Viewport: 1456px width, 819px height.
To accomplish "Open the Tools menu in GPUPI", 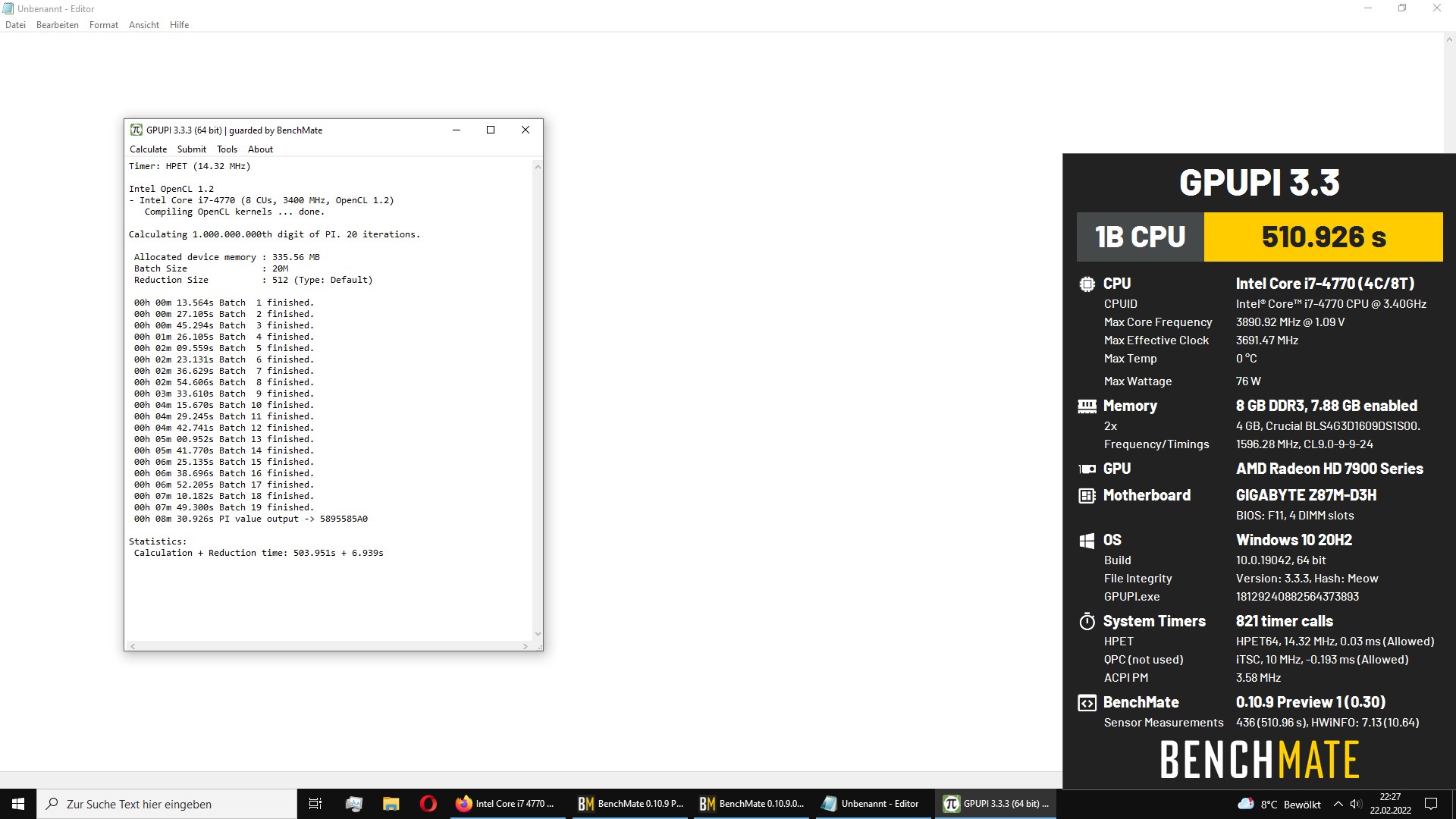I will (x=227, y=149).
